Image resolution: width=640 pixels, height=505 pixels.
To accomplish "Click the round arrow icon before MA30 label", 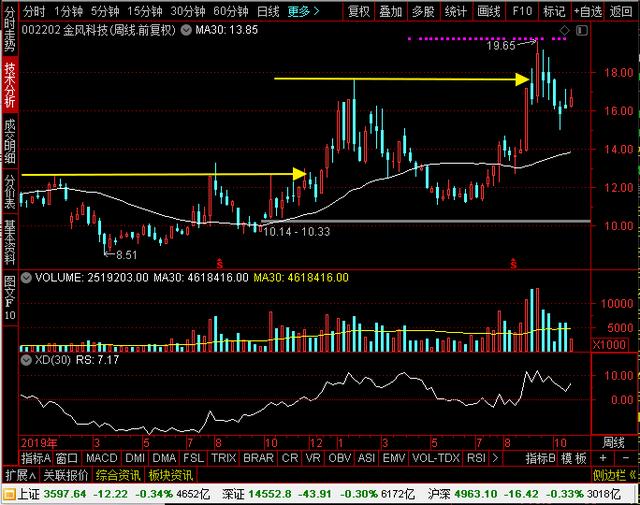I will pyautogui.click(x=186, y=31).
